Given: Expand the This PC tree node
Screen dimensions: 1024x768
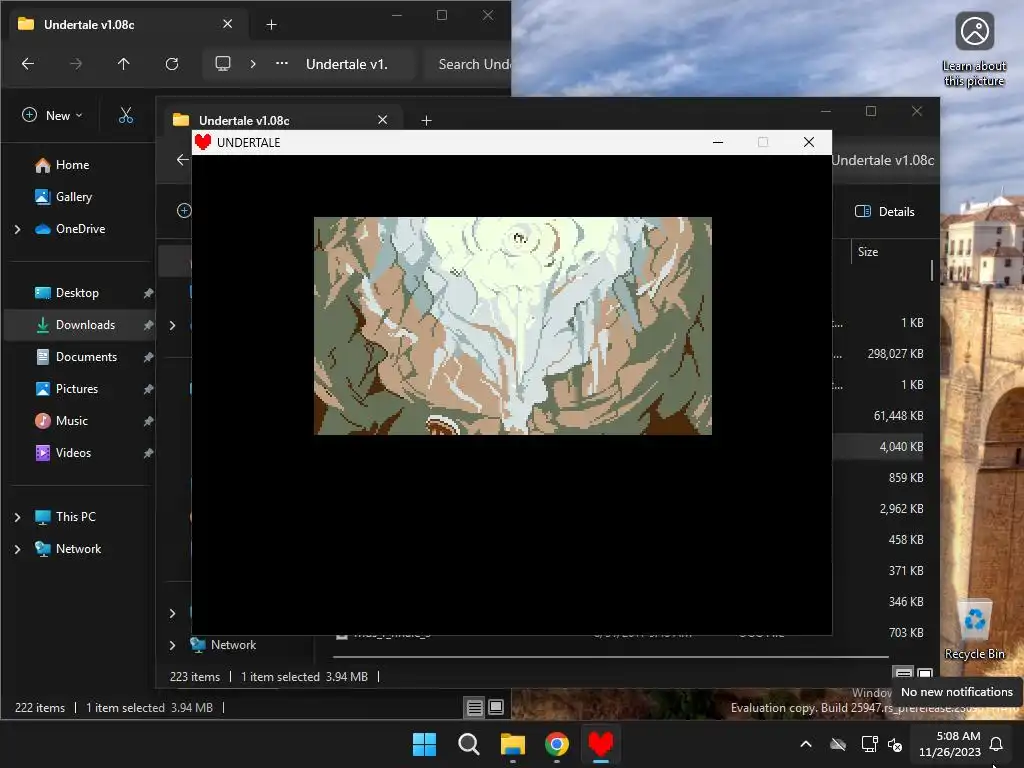Looking at the screenshot, I should [x=18, y=517].
